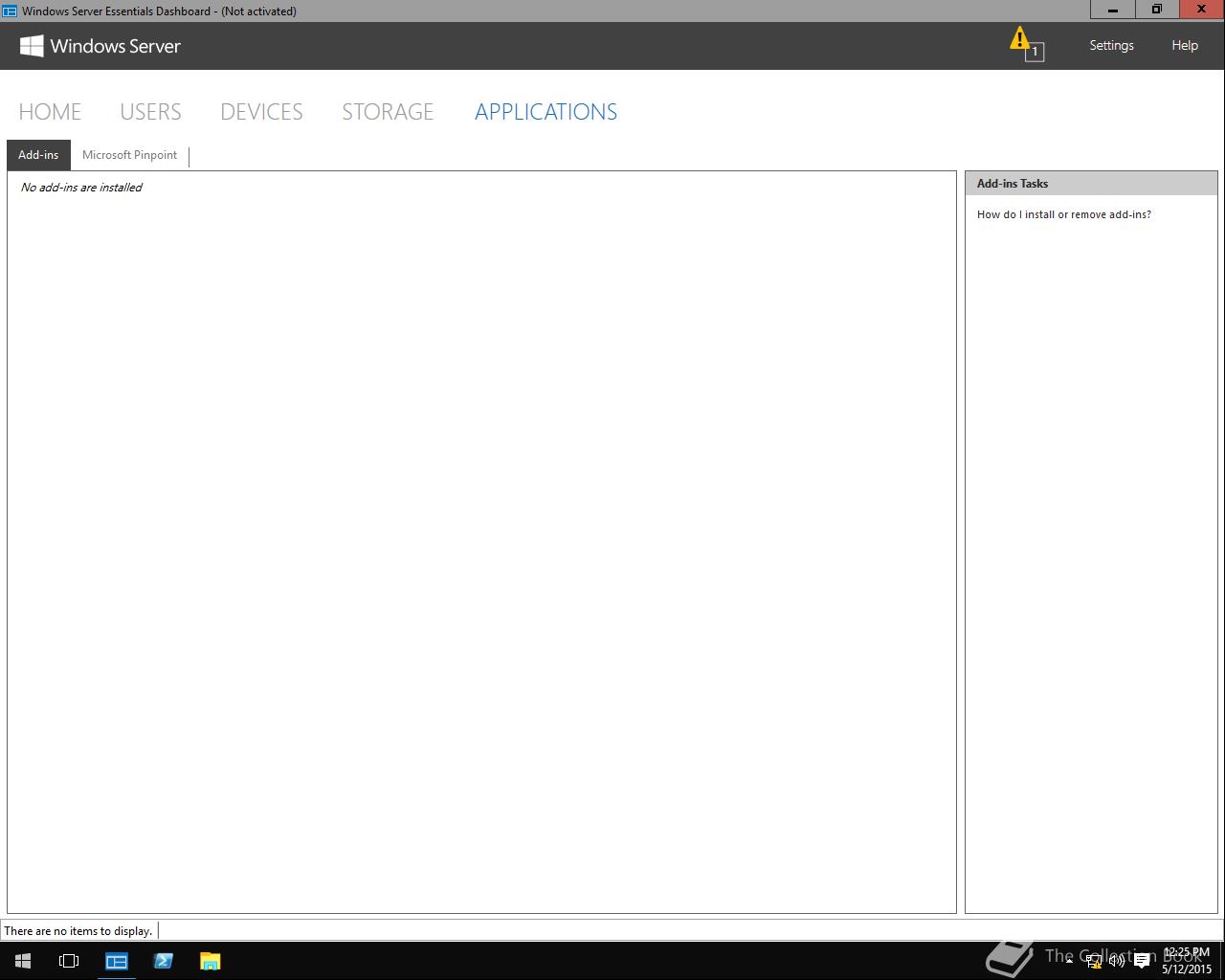
Task: Select the APPLICATIONS section
Action: [546, 112]
